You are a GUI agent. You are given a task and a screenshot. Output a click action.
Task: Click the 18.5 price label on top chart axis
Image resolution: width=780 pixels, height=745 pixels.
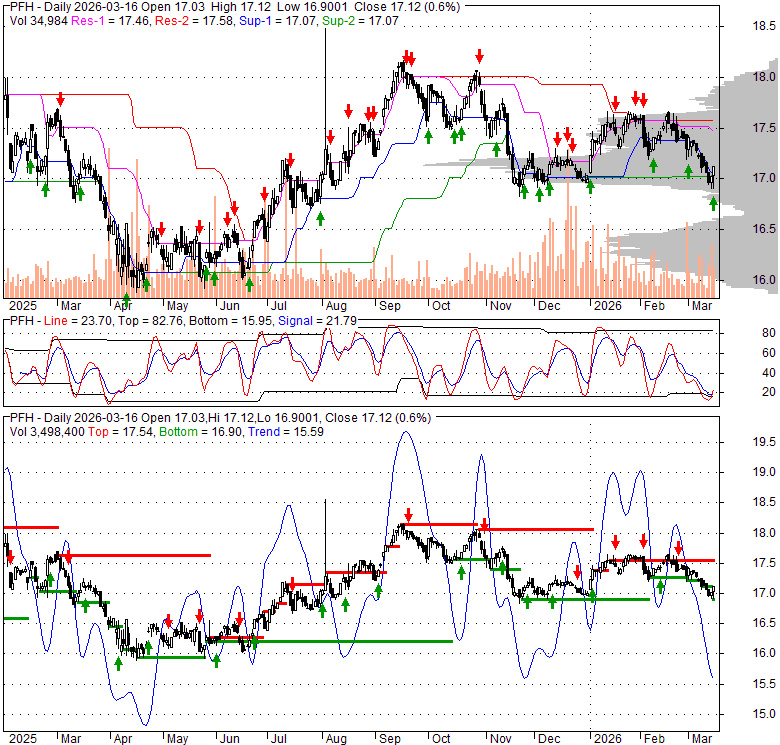(x=764, y=26)
